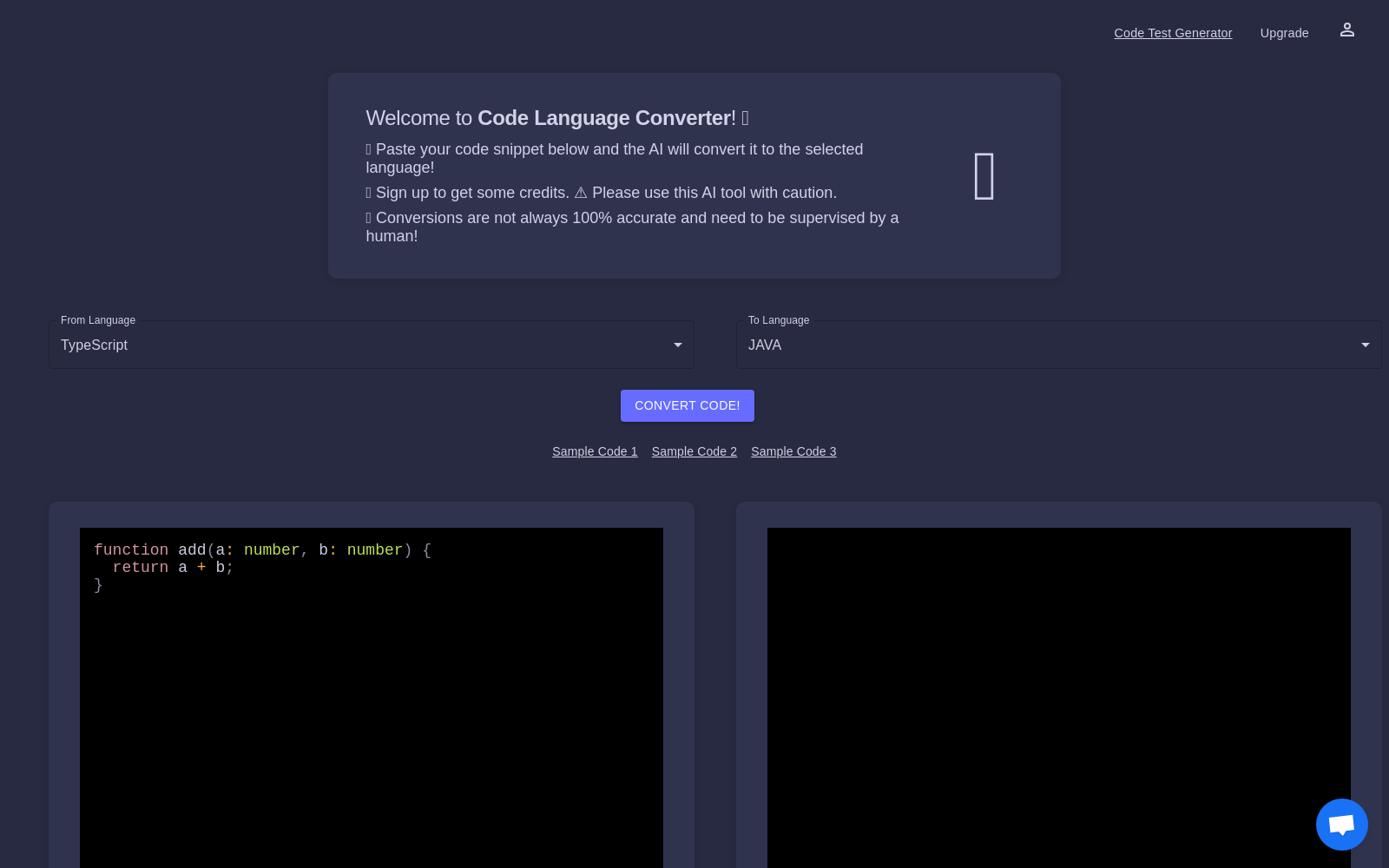This screenshot has height=868, width=1389.
Task: Open the live chat bubble widget
Action: [1341, 825]
